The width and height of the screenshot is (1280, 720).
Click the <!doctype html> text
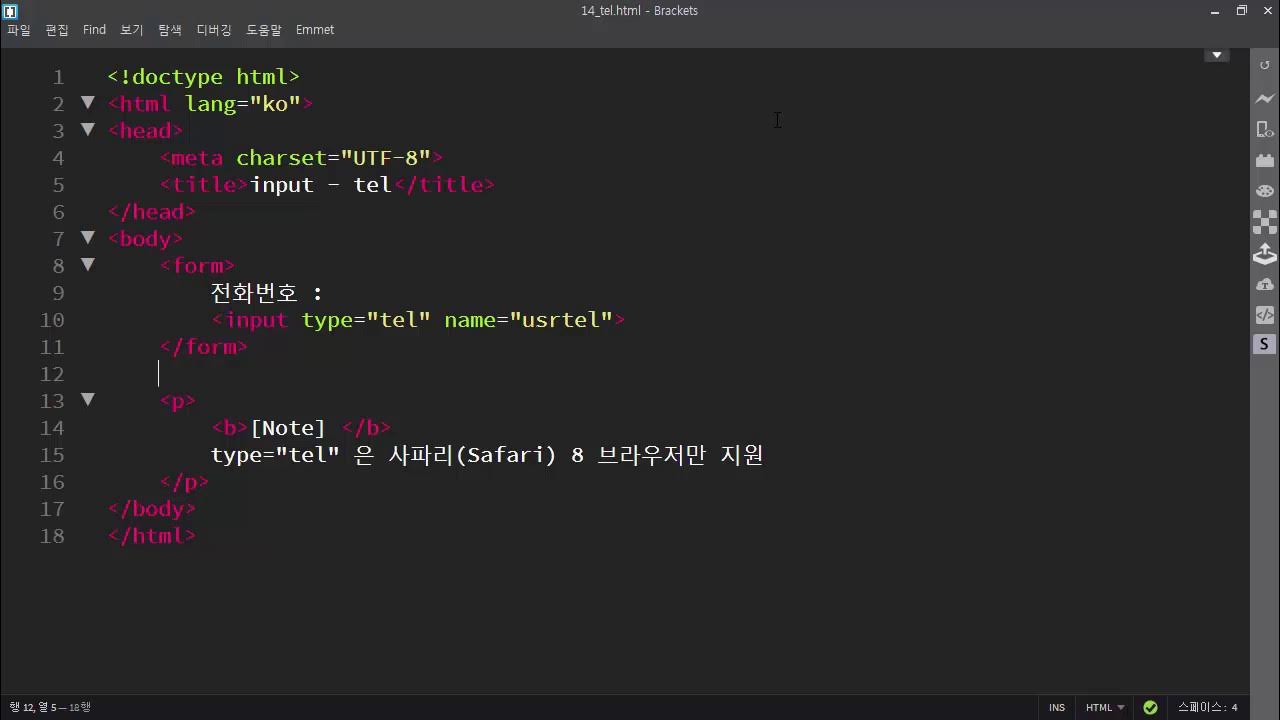pyautogui.click(x=204, y=77)
